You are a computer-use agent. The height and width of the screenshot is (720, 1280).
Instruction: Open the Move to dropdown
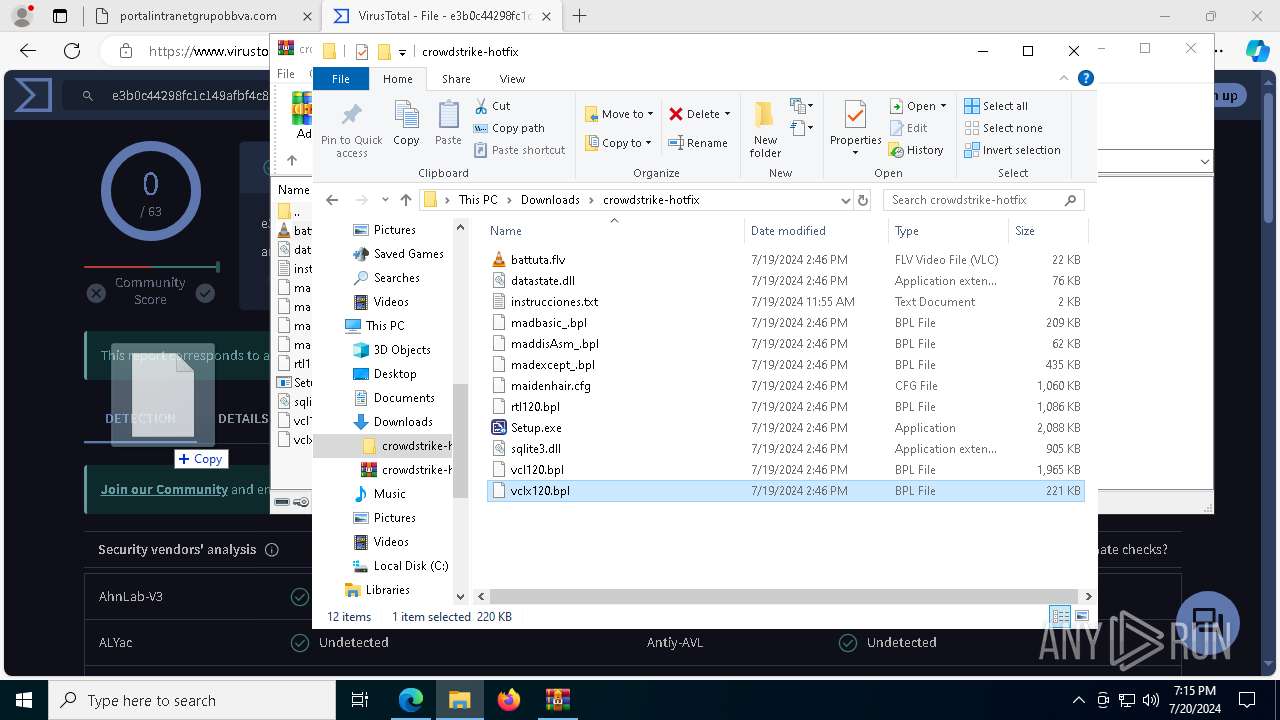[x=619, y=114]
